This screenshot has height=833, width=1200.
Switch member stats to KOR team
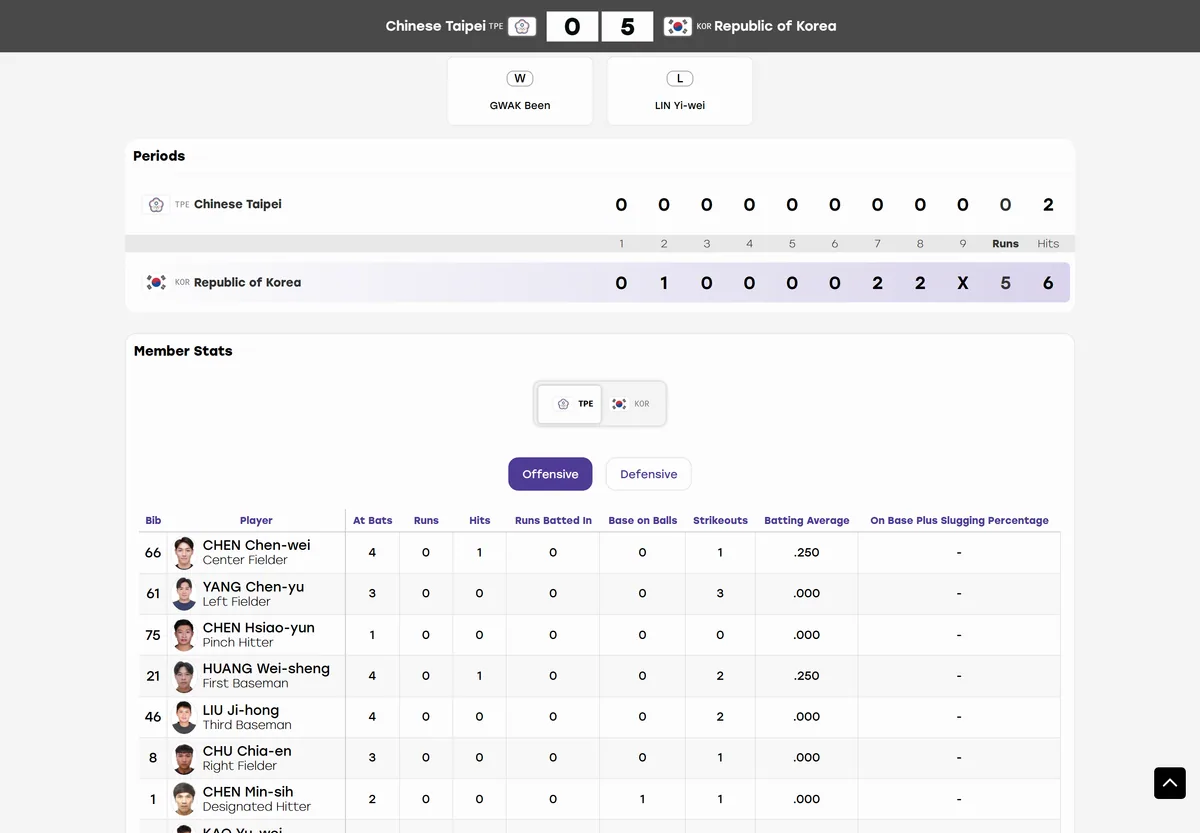[632, 404]
